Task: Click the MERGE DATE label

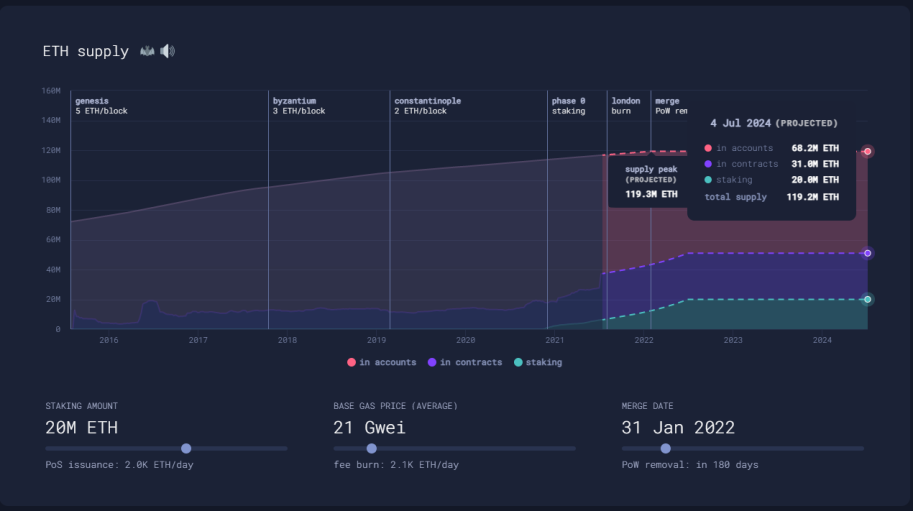Action: pyautogui.click(x=647, y=406)
